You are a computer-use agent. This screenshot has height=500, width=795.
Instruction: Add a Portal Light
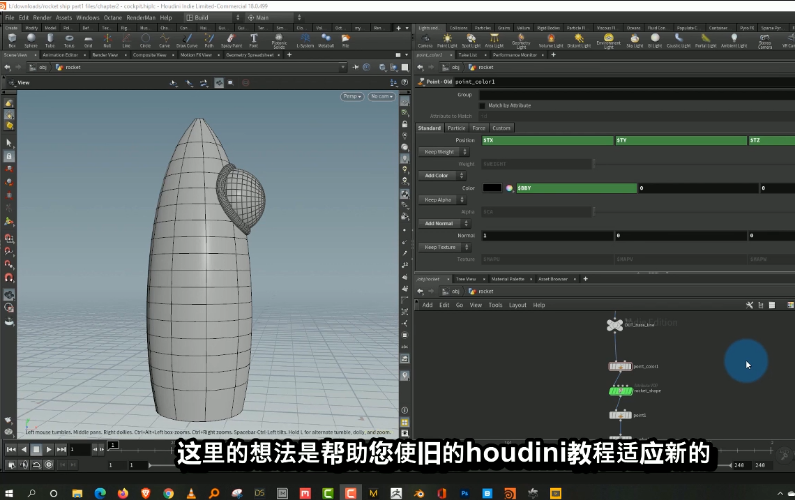705,41
